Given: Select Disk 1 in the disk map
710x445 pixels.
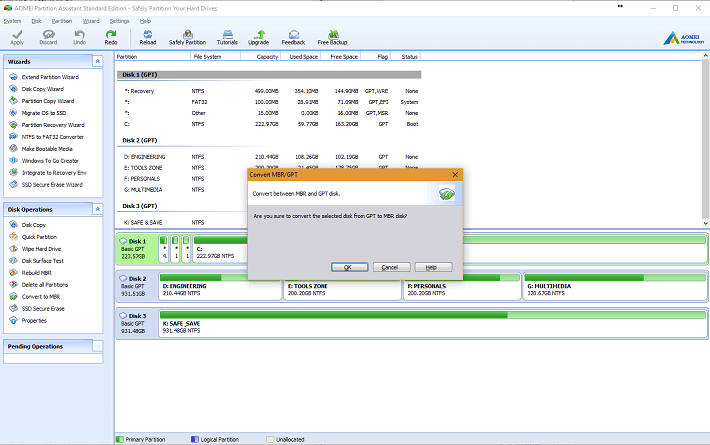Looking at the screenshot, I should coord(136,249).
